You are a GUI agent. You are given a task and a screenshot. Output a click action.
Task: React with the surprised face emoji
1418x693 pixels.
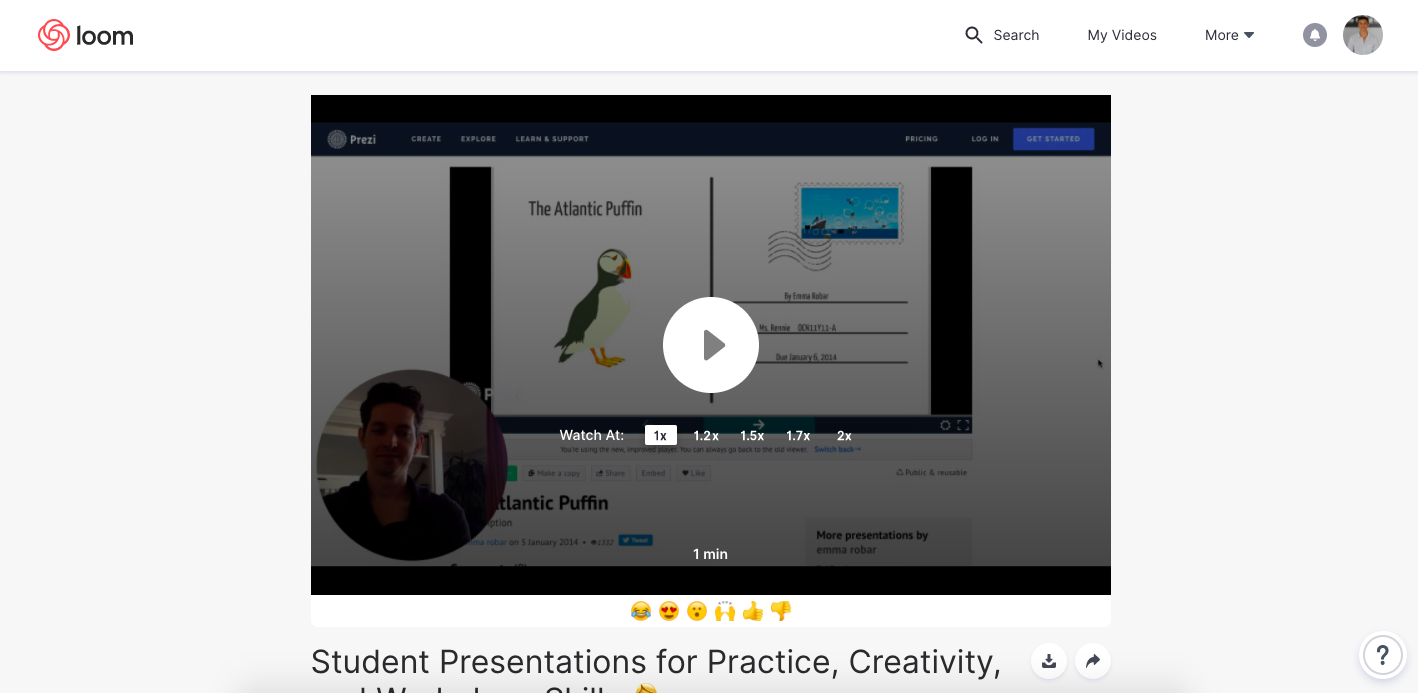(697, 611)
